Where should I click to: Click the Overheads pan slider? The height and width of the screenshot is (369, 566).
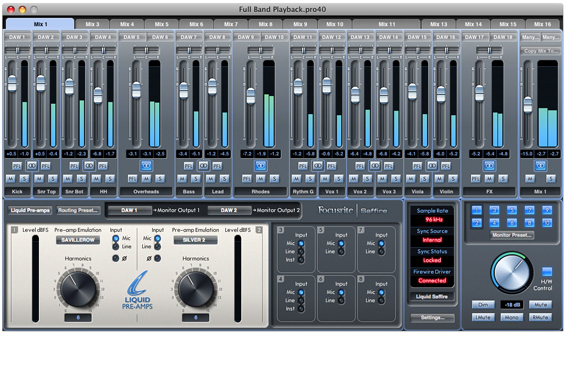pyautogui.click(x=146, y=50)
